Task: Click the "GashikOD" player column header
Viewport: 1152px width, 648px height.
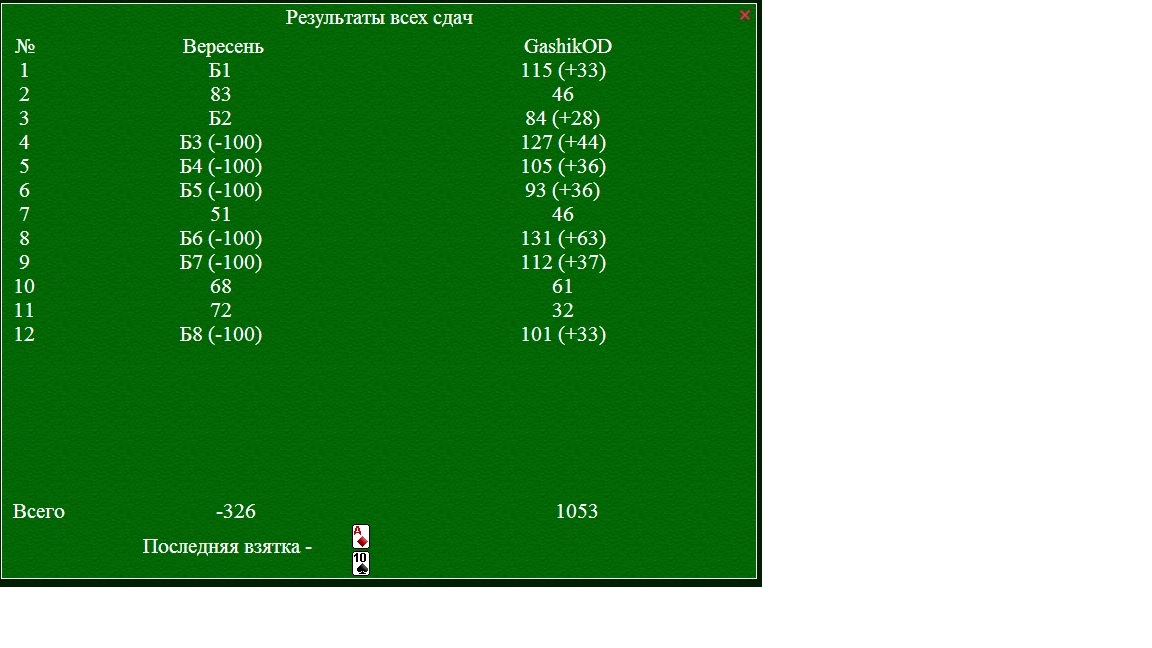Action: coord(567,46)
